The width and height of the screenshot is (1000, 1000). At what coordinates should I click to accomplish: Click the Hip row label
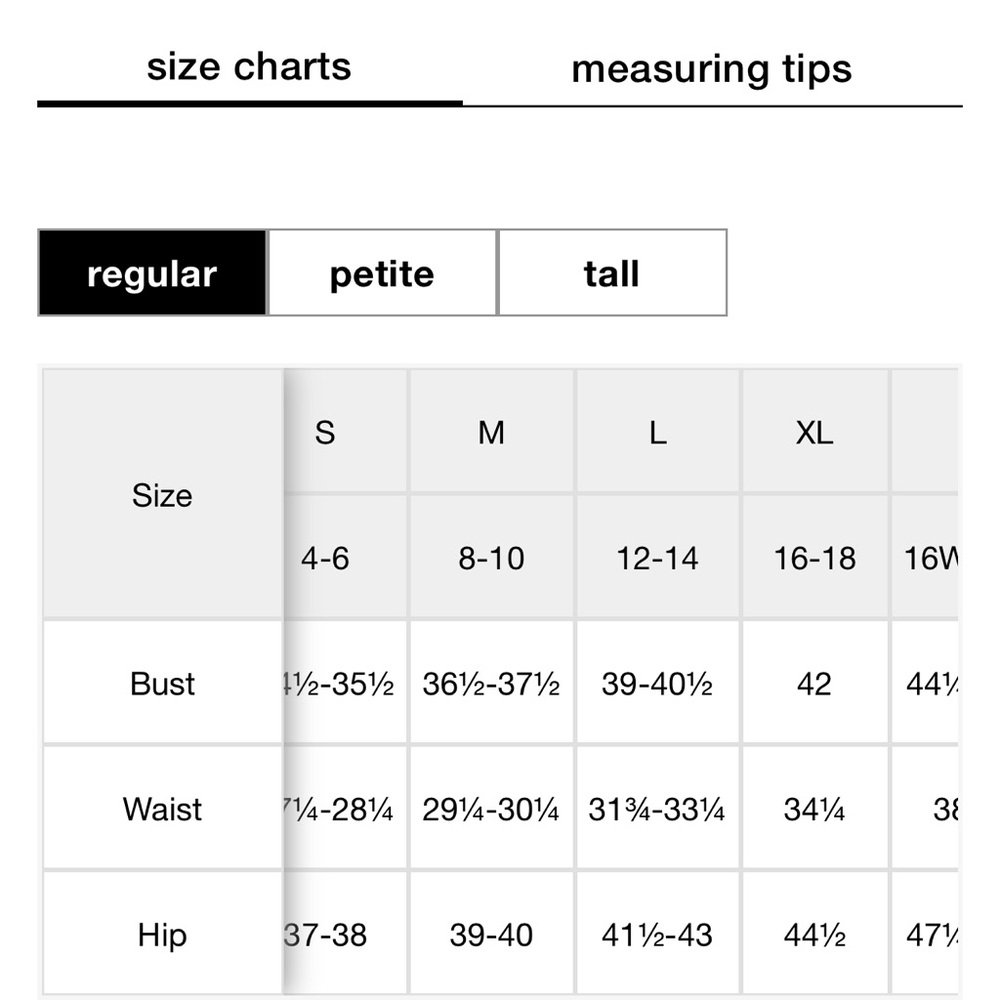(x=163, y=934)
